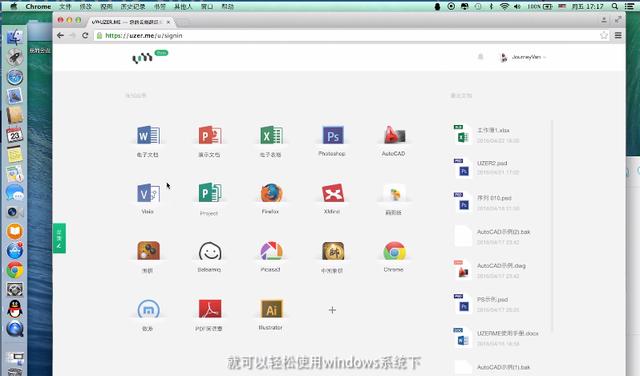Launch the Maxthon browser app icon
The image size is (640, 376).
point(148,309)
